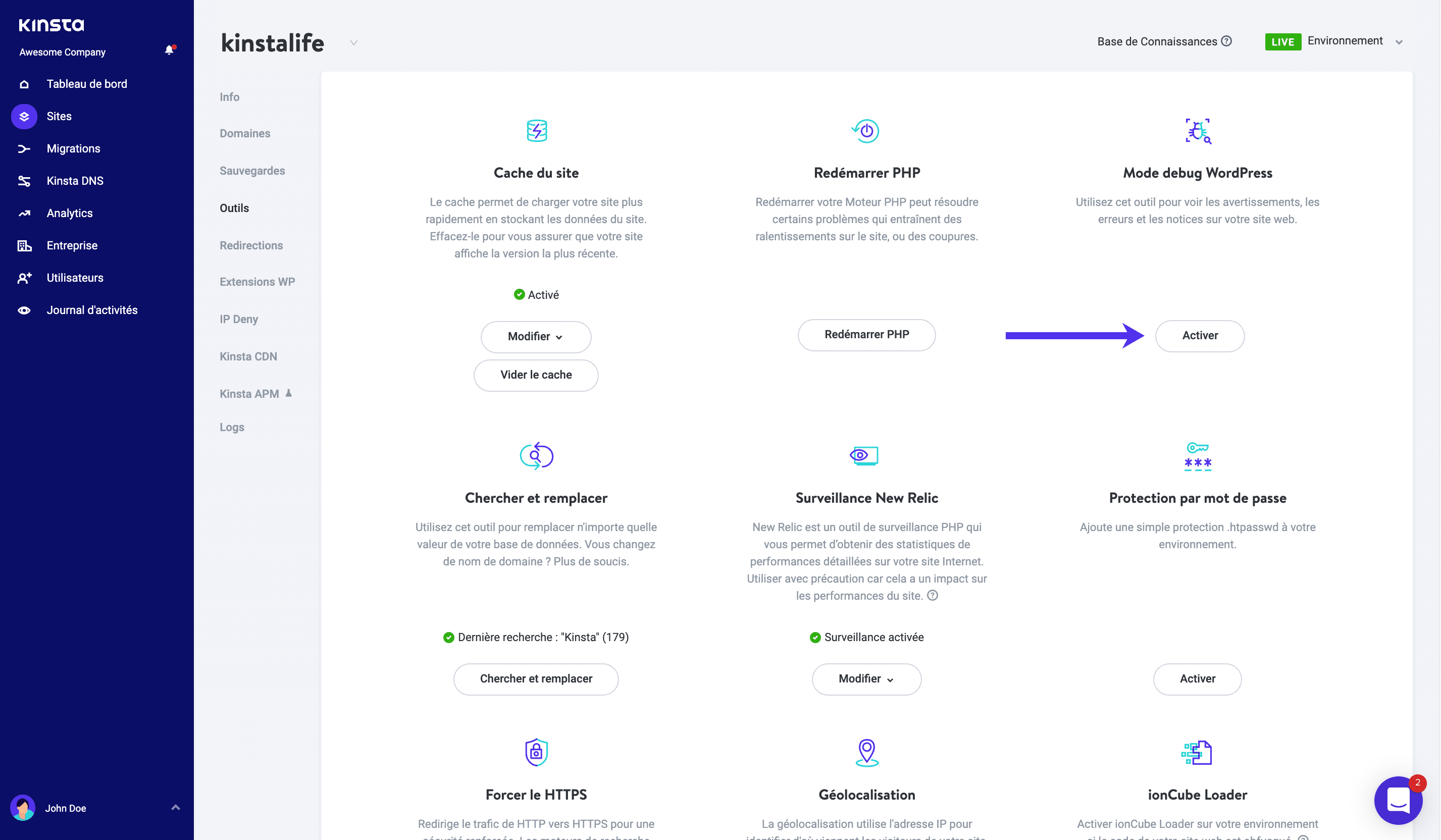Viewport: 1441px width, 840px height.
Task: Open Utilisateurs with the user icon
Action: point(24,278)
